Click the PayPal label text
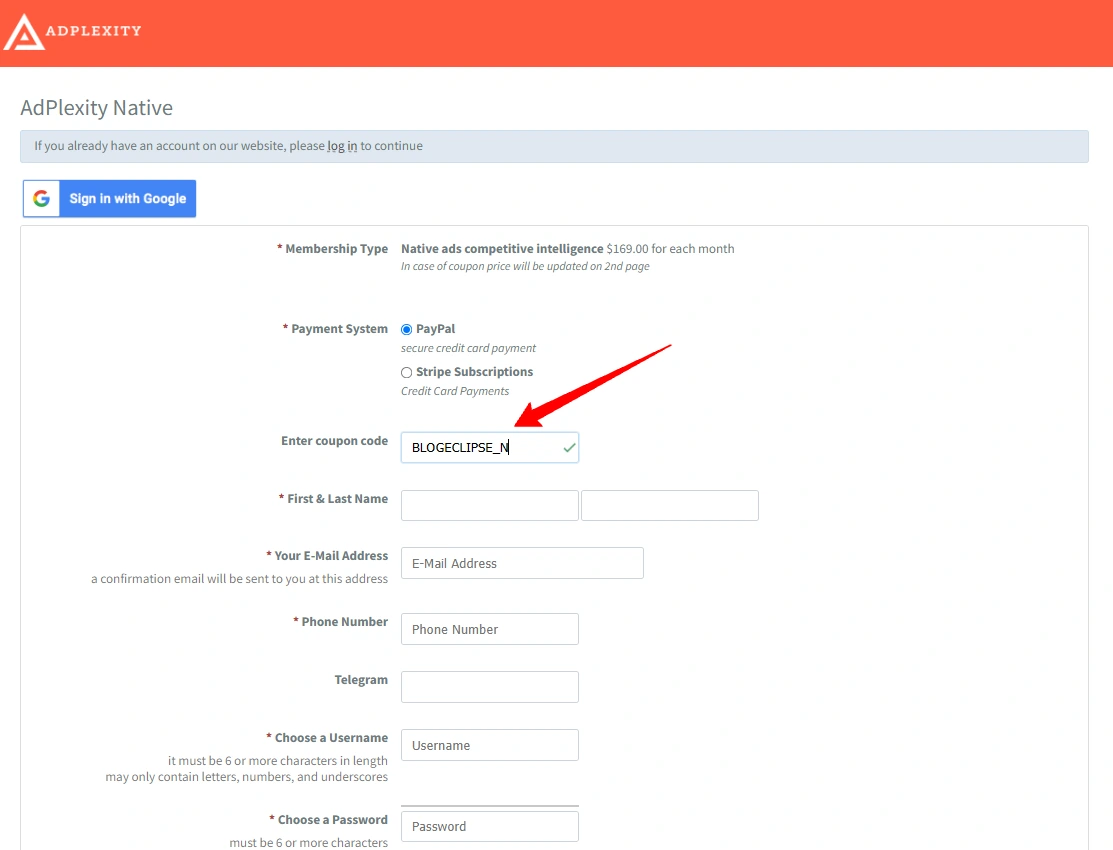Image resolution: width=1113 pixels, height=850 pixels. tap(435, 329)
